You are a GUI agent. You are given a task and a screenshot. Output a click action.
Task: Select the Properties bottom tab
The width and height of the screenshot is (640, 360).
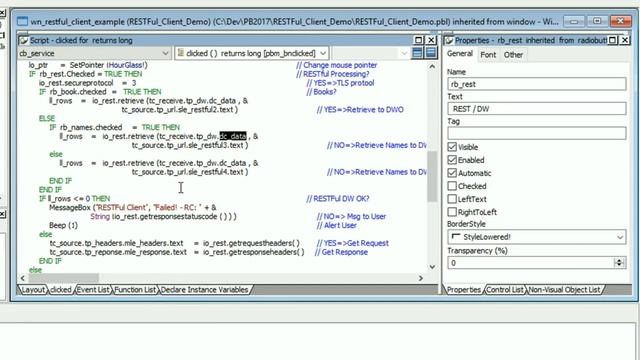(x=463, y=290)
